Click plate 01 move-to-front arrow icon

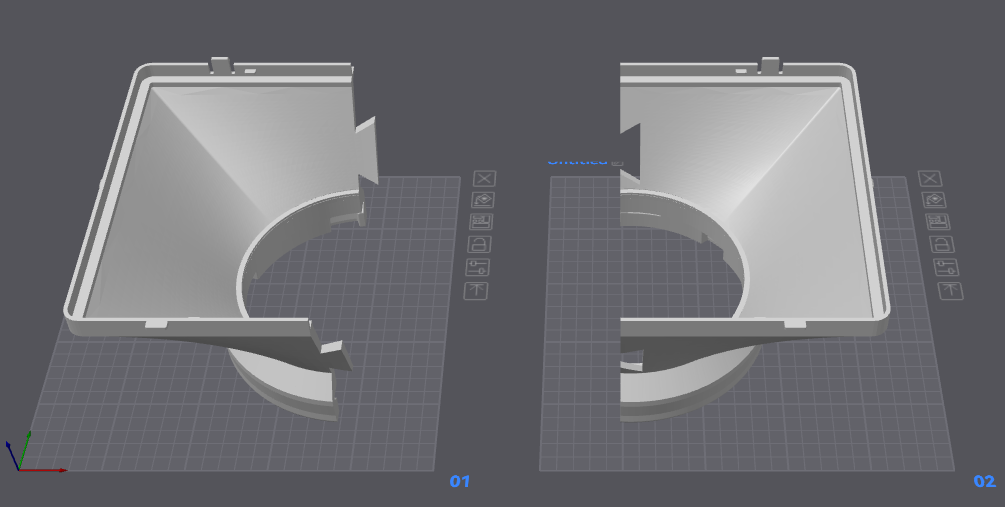476,290
